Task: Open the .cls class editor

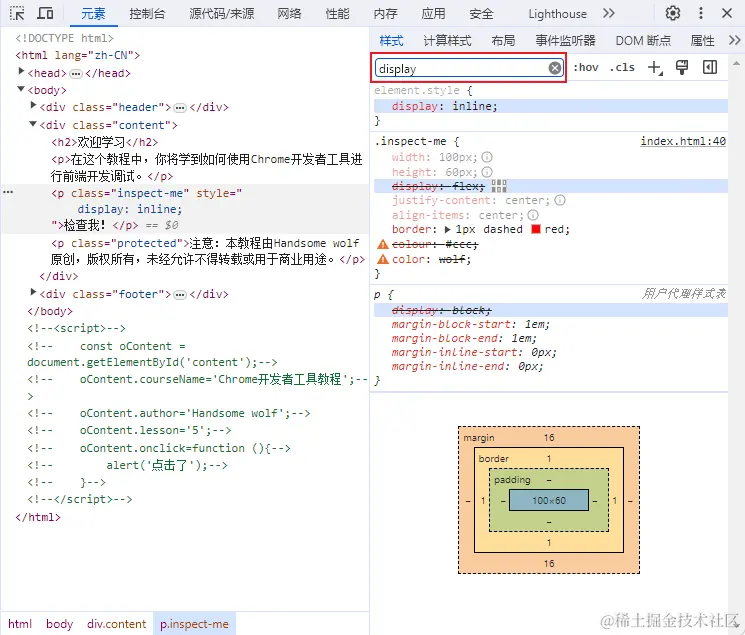Action: [x=622, y=67]
